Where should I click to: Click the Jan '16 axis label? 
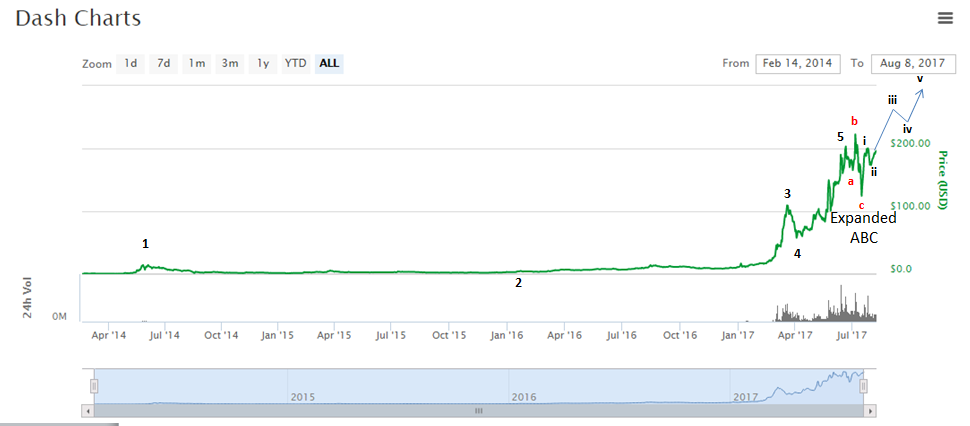[x=507, y=335]
